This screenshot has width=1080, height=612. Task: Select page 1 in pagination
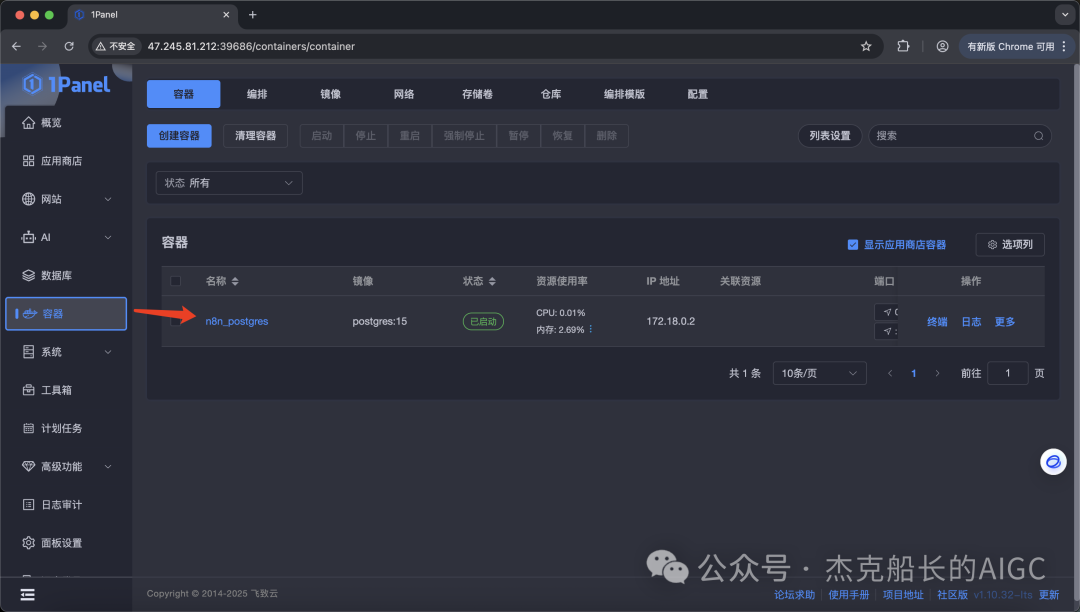pos(913,373)
